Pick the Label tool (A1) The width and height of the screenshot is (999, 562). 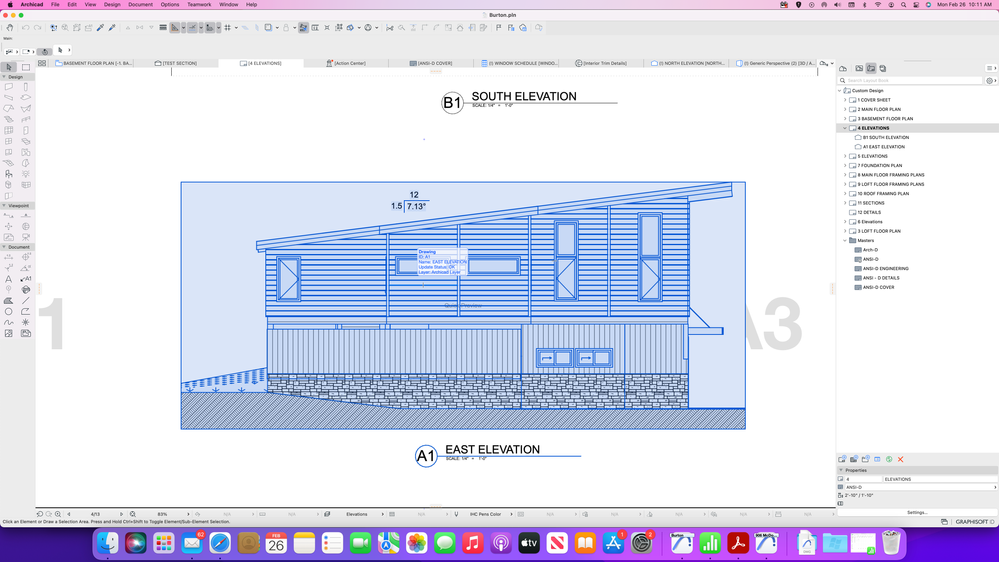25,279
